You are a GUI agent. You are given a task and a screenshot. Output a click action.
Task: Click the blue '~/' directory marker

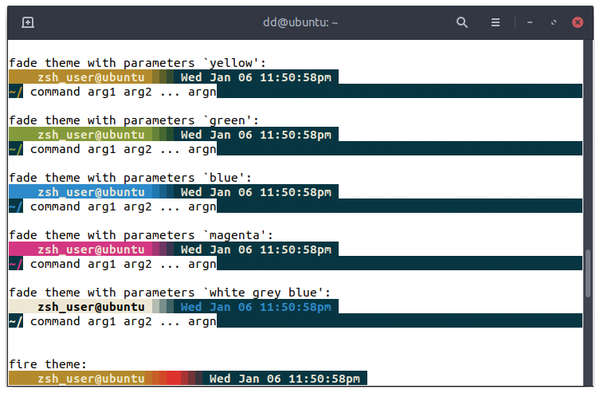tap(16, 207)
